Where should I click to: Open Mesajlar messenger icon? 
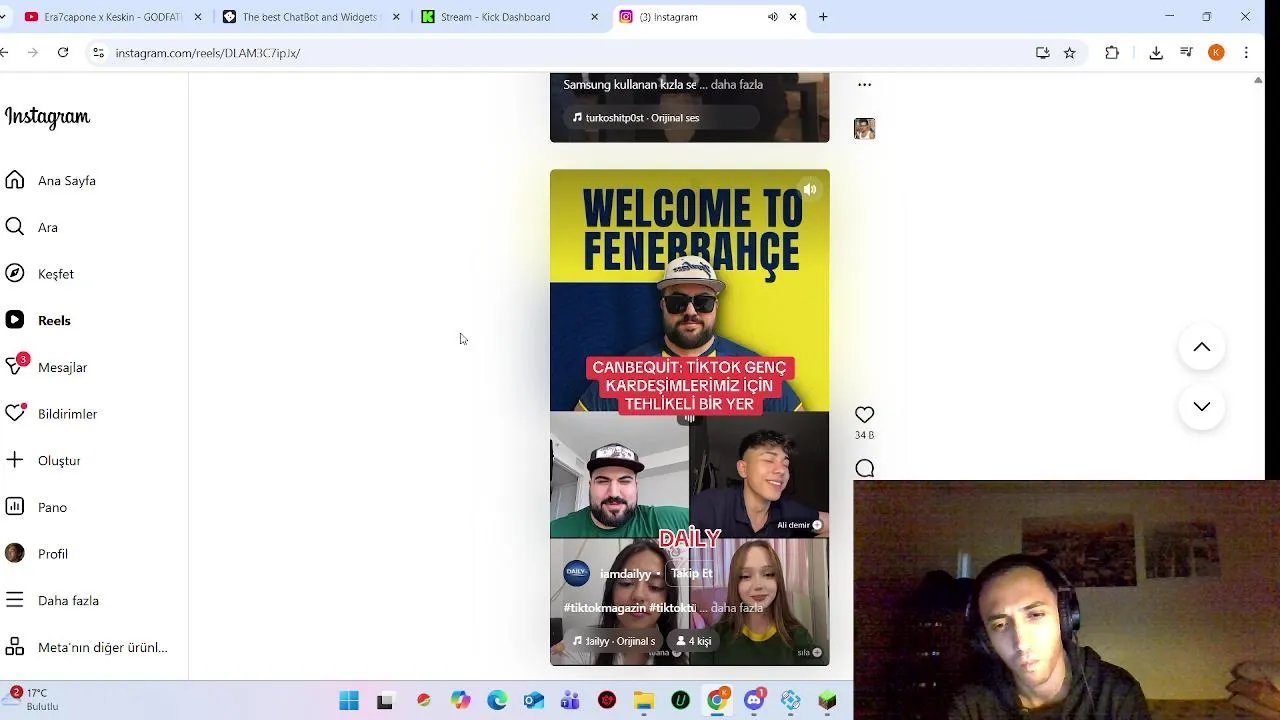point(15,367)
